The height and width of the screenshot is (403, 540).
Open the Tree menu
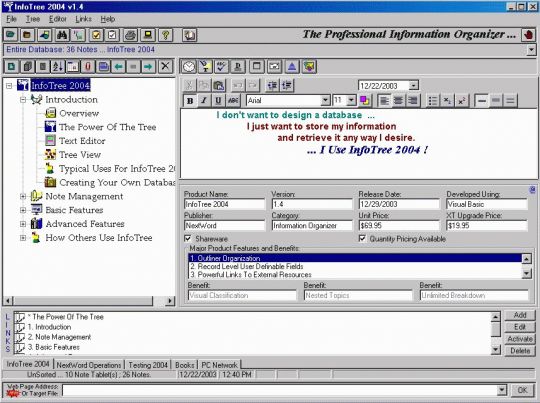33,19
